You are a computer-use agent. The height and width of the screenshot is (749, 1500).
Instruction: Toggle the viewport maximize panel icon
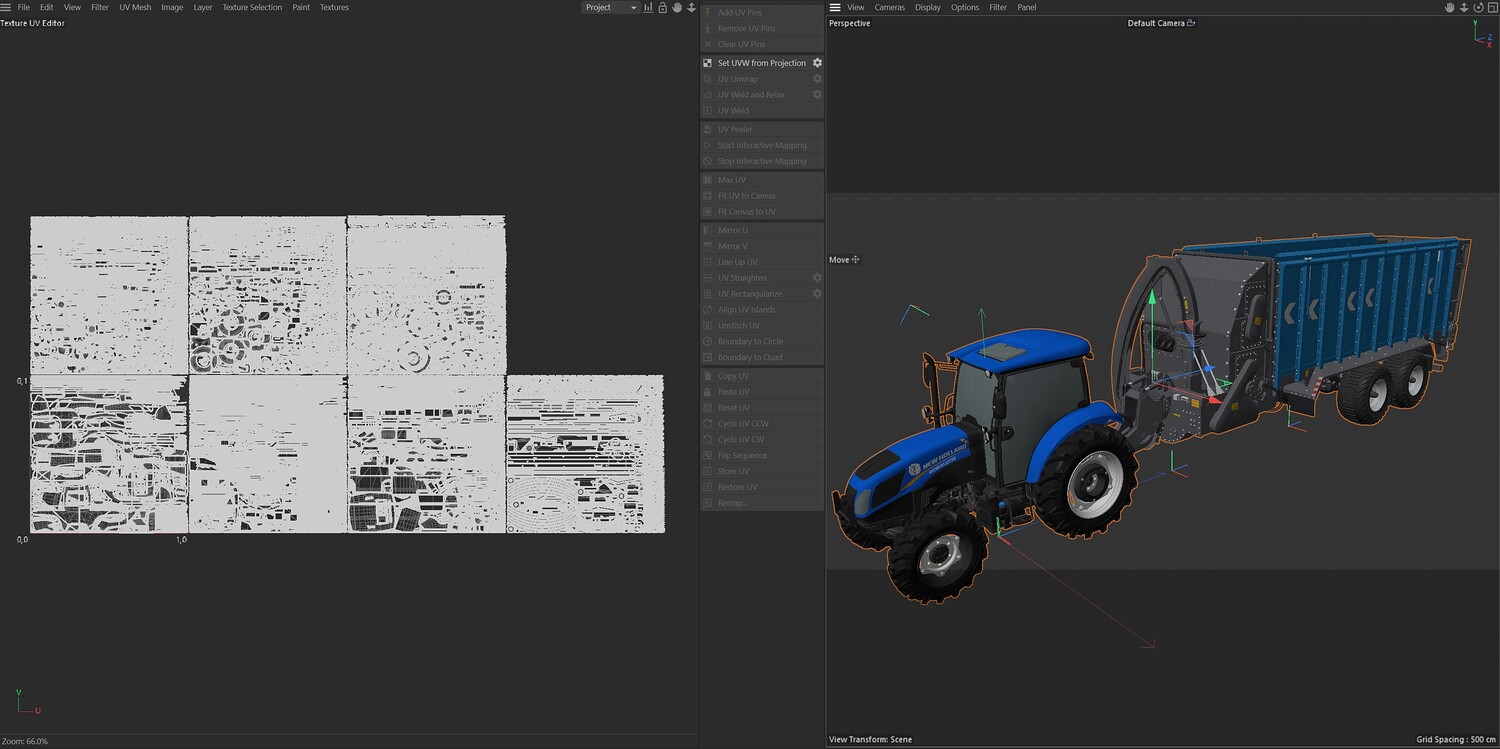1492,7
